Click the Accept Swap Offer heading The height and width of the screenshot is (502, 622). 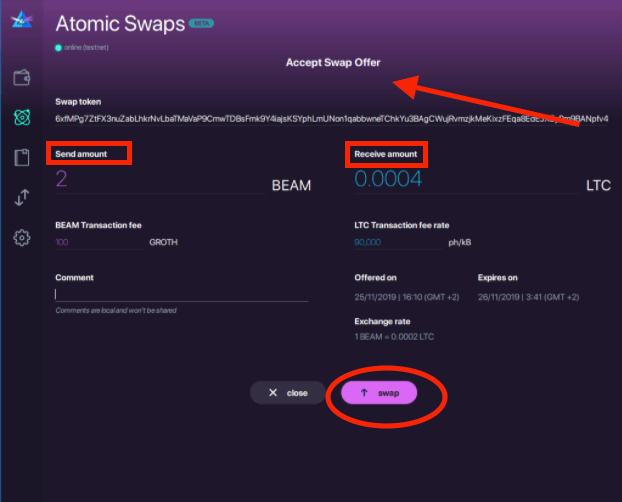333,62
